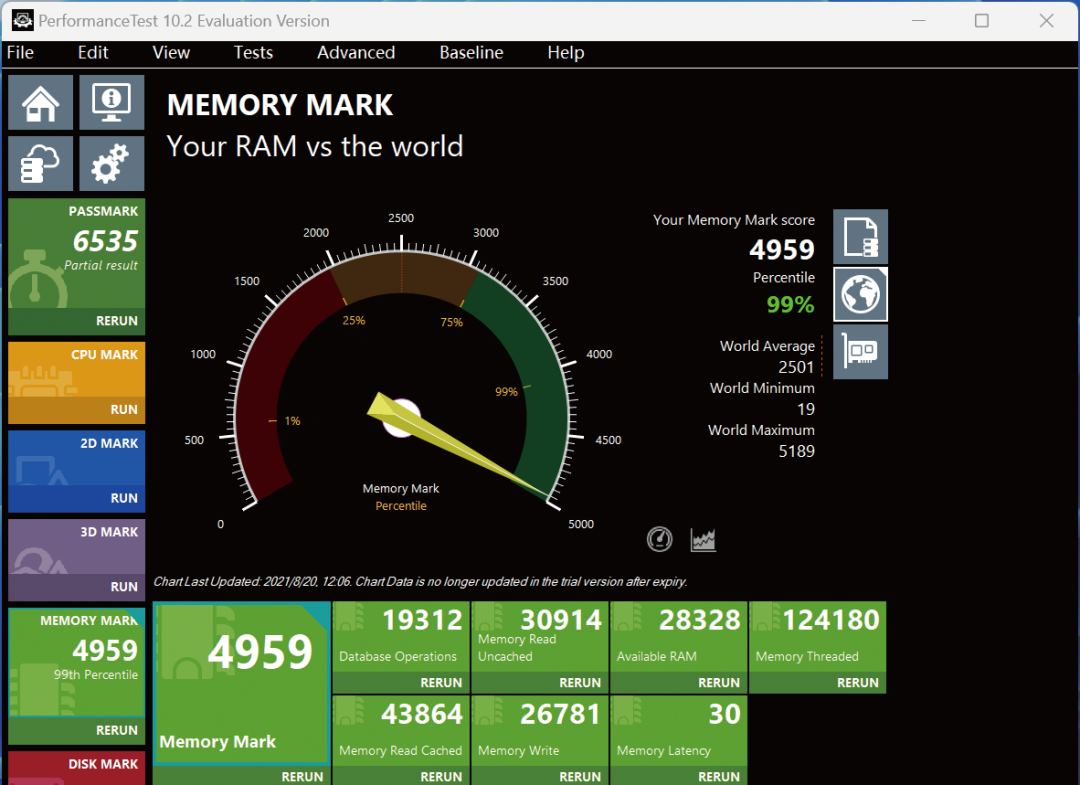Open the Baseline menu
Viewport: 1080px width, 785px height.
click(471, 52)
